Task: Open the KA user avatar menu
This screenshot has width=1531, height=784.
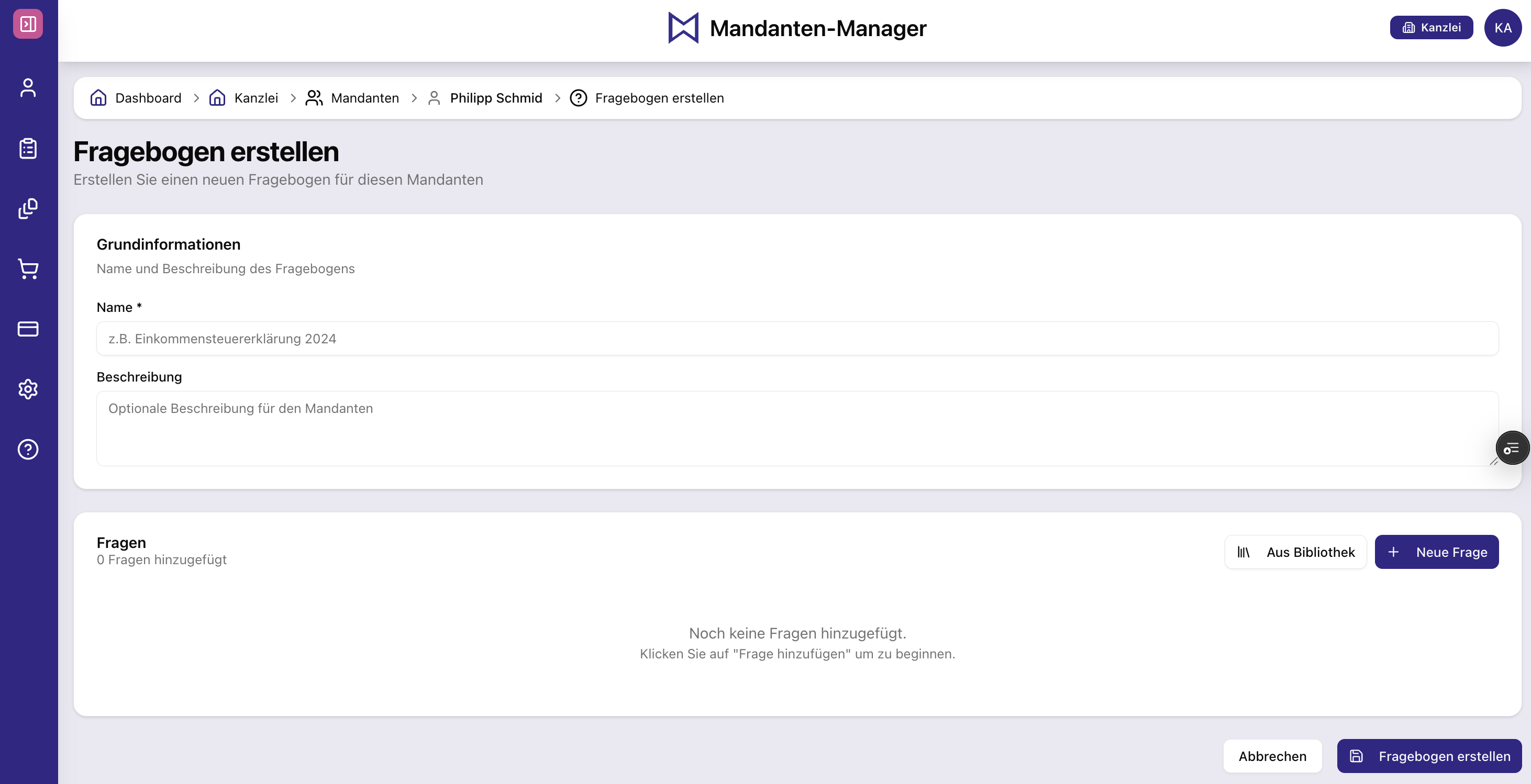Action: coord(1504,27)
